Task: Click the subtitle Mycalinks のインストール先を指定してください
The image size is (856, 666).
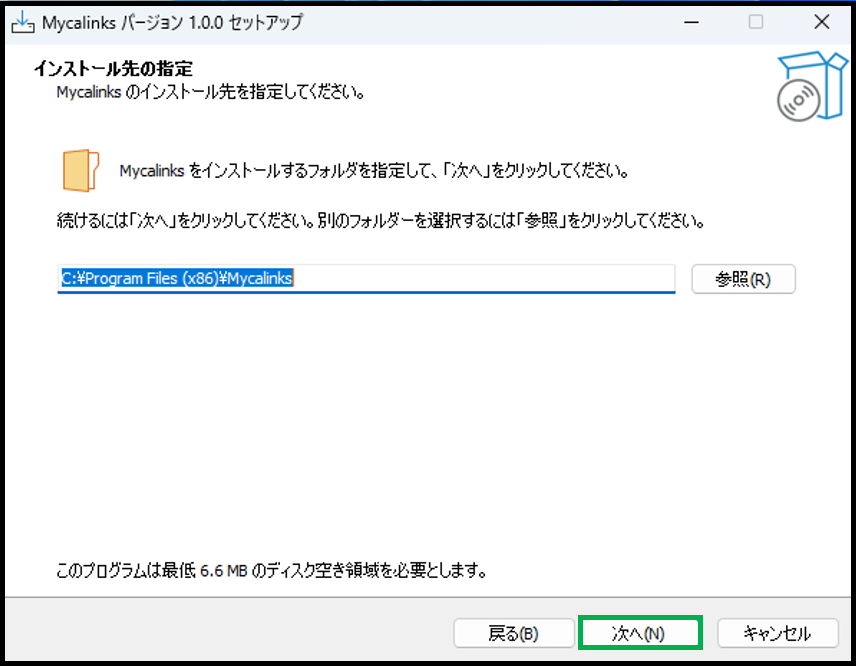Action: [x=209, y=93]
